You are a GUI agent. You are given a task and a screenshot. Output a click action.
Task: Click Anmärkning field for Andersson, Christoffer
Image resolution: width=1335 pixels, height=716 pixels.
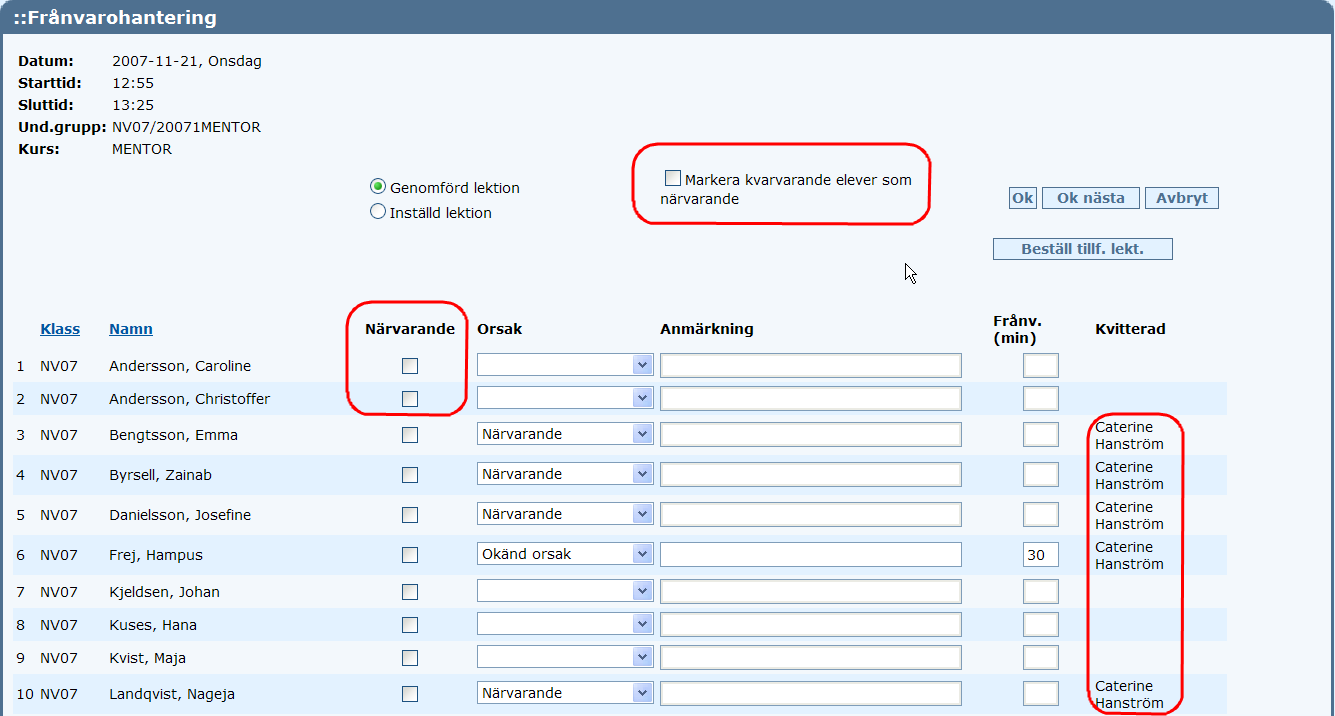811,399
